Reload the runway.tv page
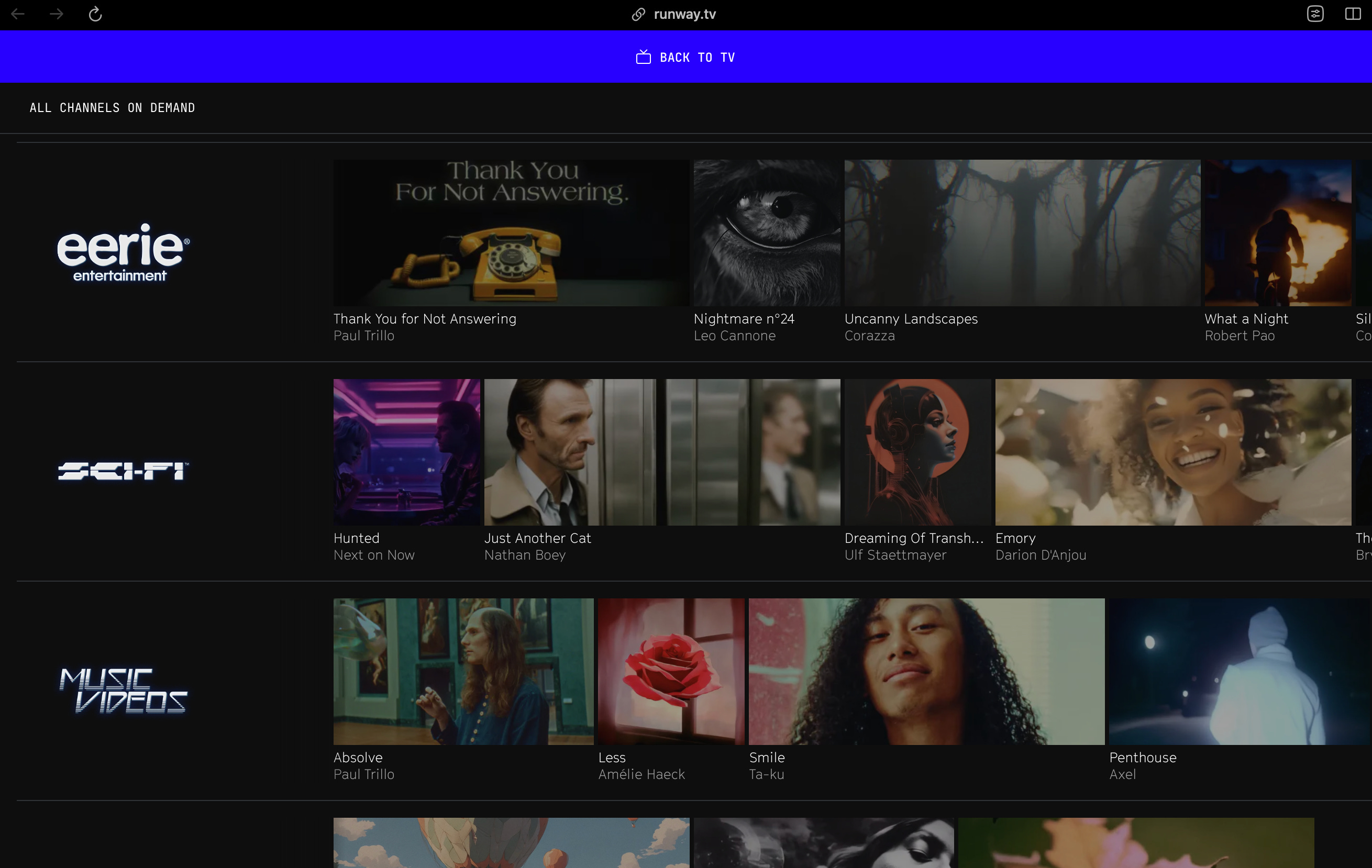This screenshot has width=1372, height=868. pos(95,14)
